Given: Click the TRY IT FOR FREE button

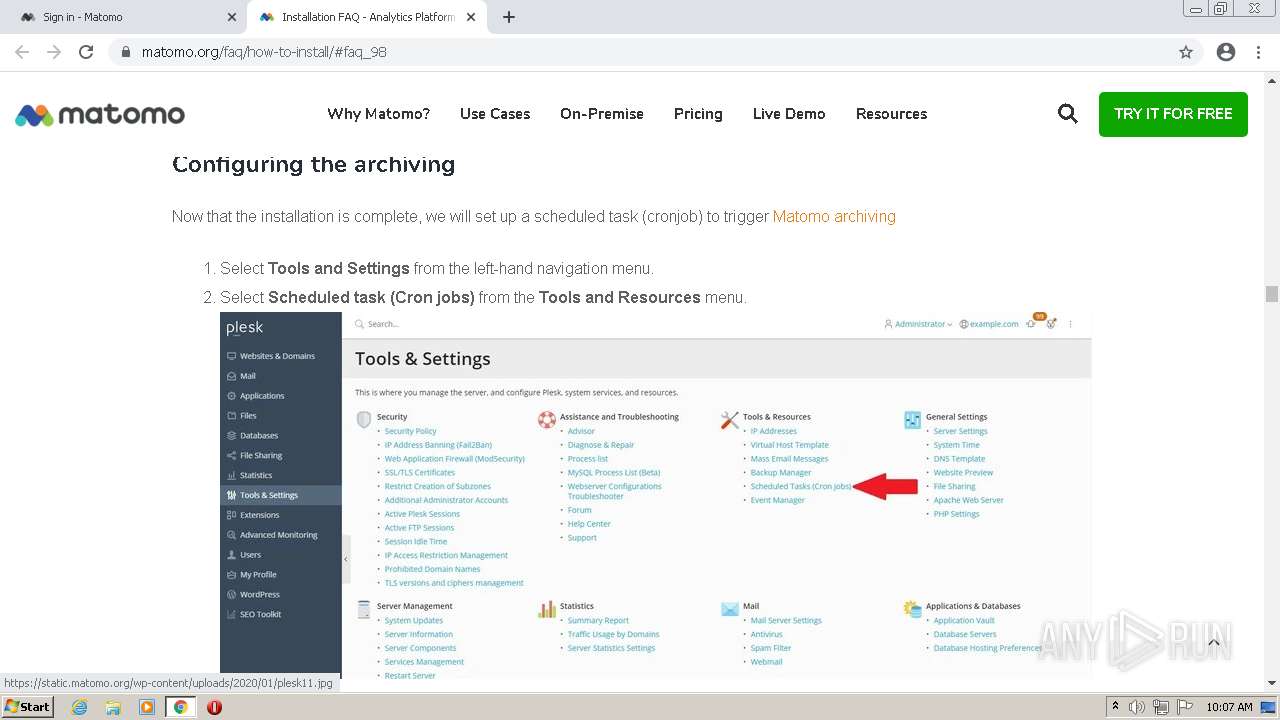Looking at the screenshot, I should [1173, 114].
